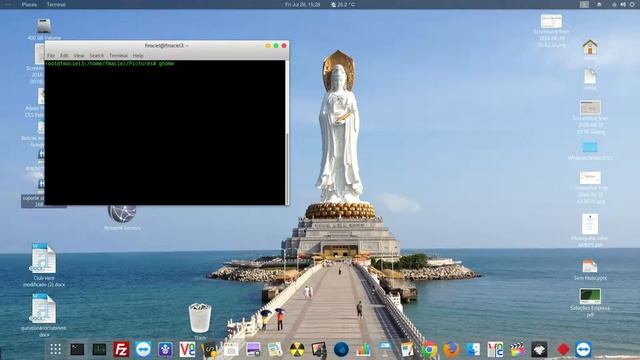Open the Edit menu in the terminal
The width and height of the screenshot is (640, 360).
[x=64, y=56]
